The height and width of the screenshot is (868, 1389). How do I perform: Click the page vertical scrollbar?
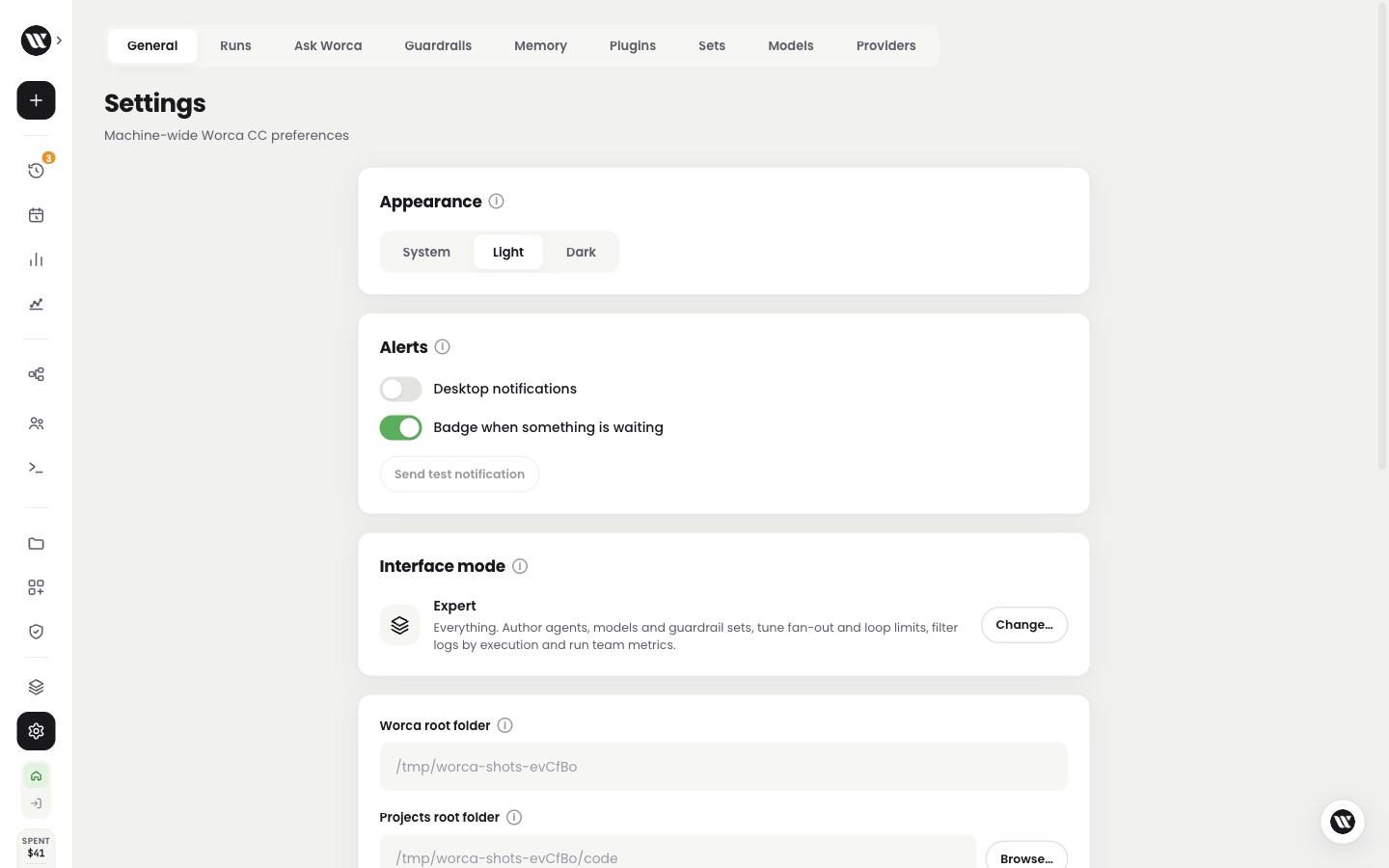click(1382, 236)
